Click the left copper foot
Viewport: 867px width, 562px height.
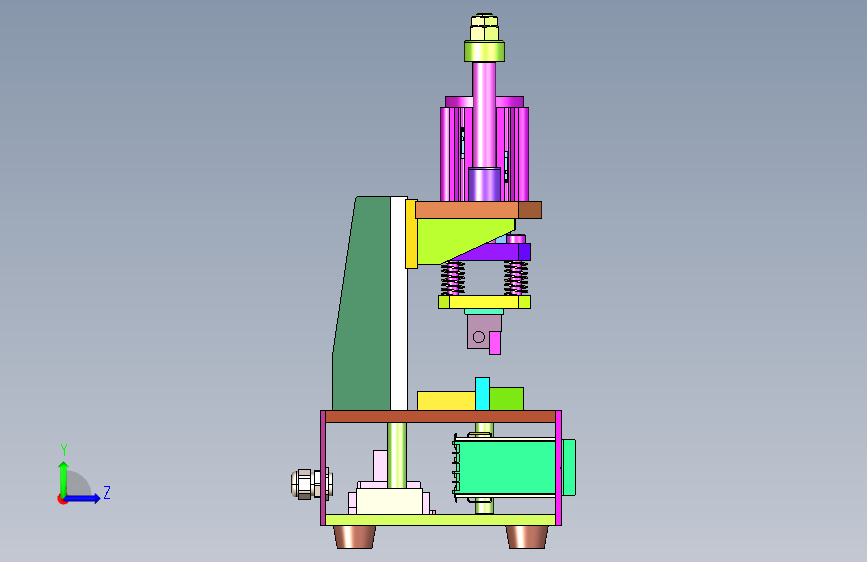(354, 537)
